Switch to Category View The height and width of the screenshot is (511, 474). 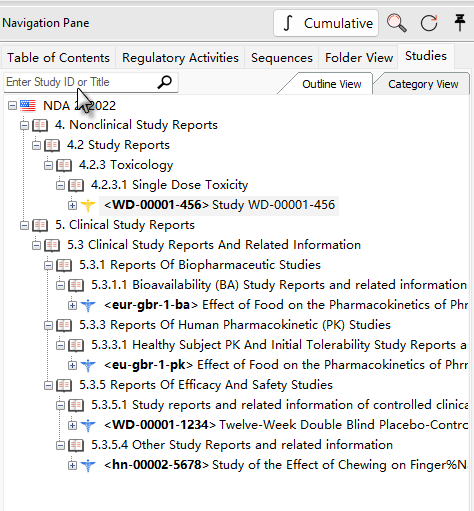423,84
